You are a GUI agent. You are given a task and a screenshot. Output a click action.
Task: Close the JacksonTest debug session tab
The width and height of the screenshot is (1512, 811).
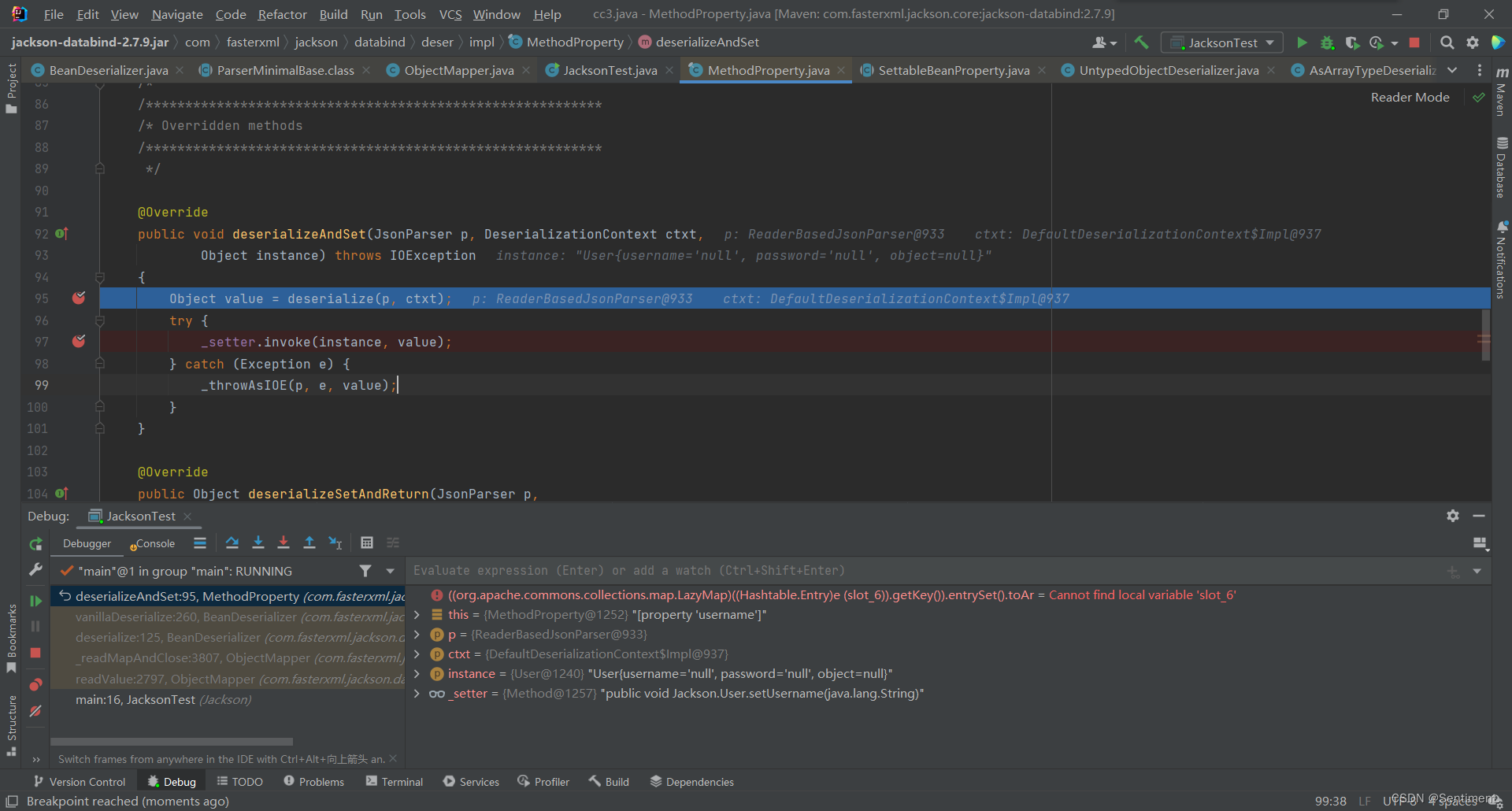point(187,517)
